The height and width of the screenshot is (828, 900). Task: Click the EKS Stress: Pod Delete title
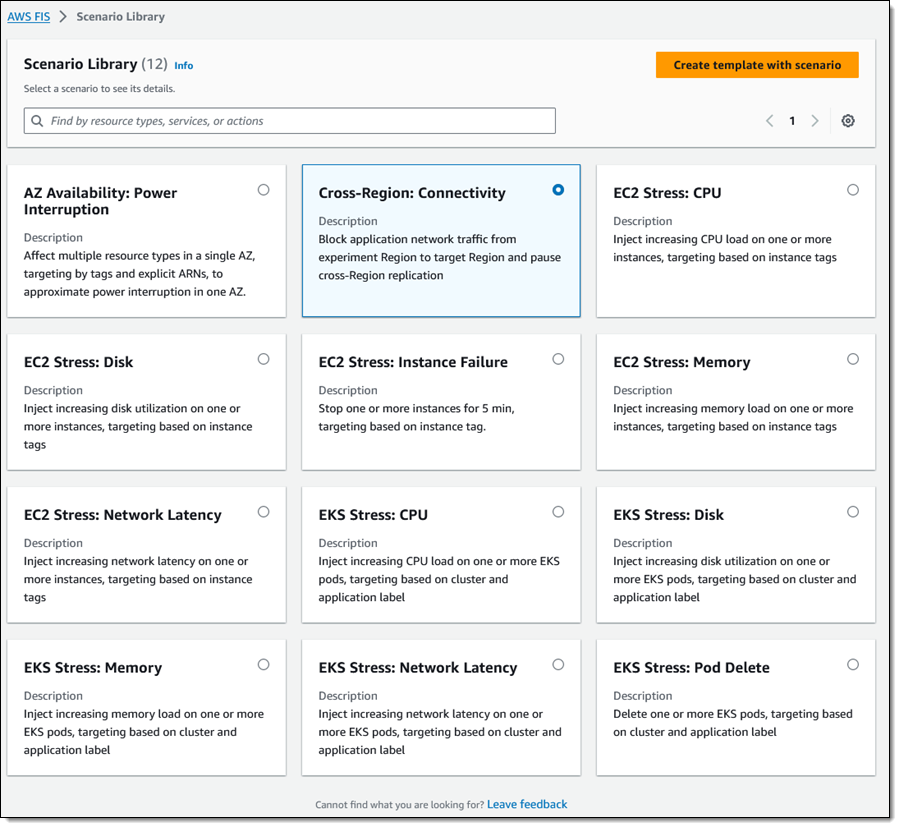(691, 667)
